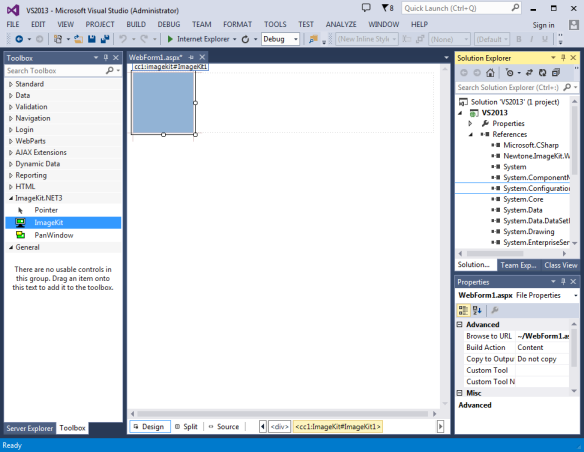Viewport: 584px width, 452px height.
Task: Click the Quick Launch search field
Action: [461, 8]
